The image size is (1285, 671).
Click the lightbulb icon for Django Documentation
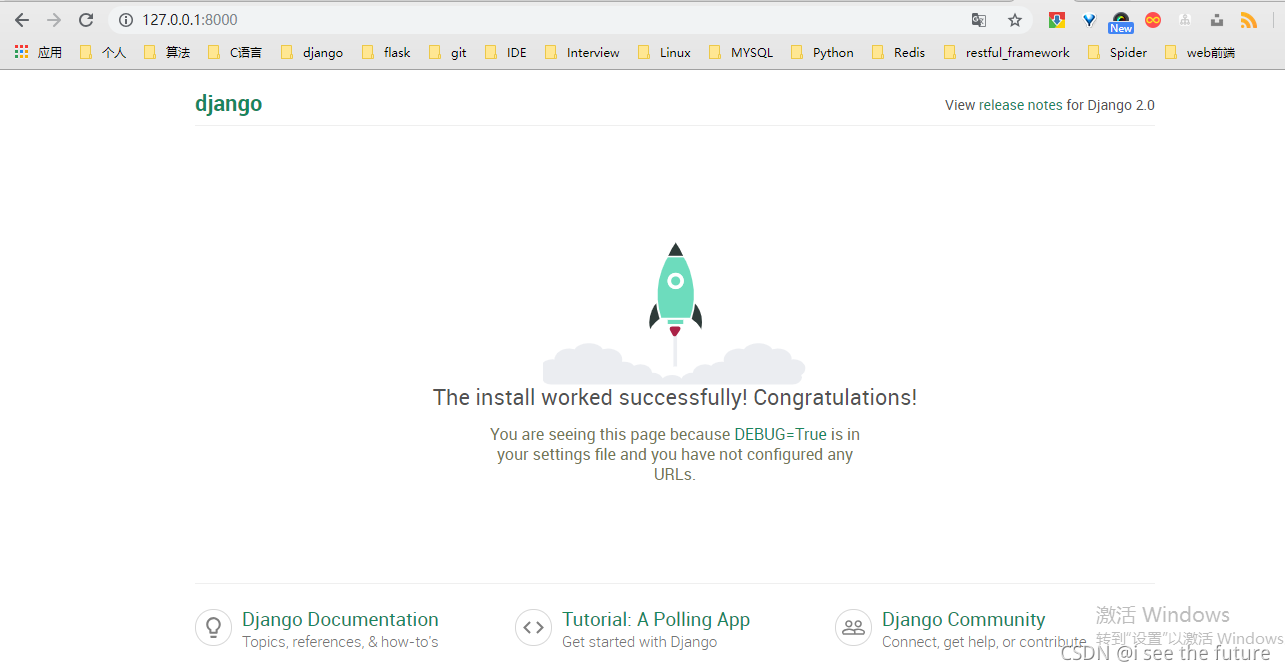[x=213, y=627]
